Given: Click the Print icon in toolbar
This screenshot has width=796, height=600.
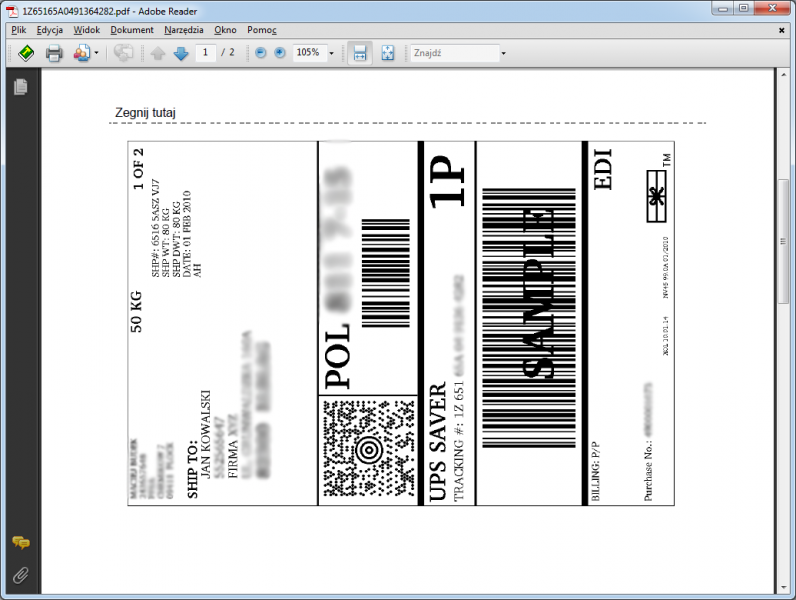Looking at the screenshot, I should (x=54, y=53).
